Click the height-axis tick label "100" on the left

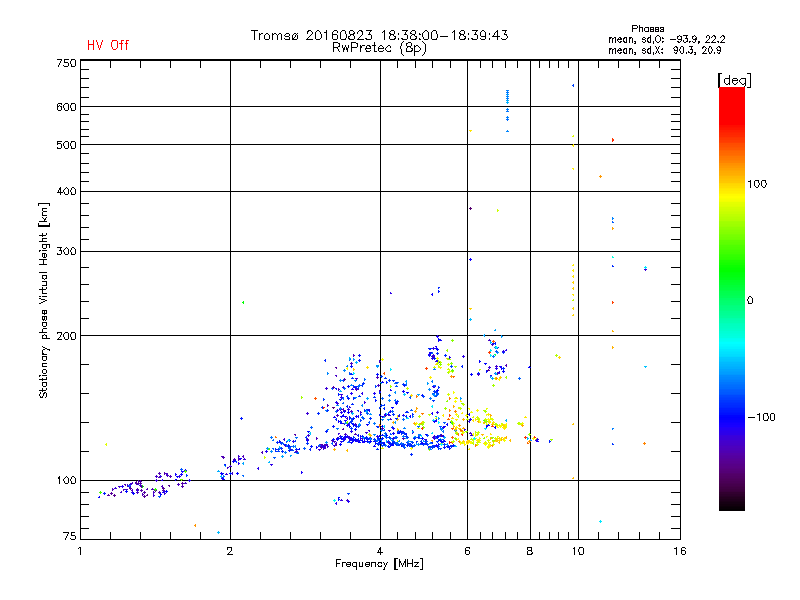point(66,480)
